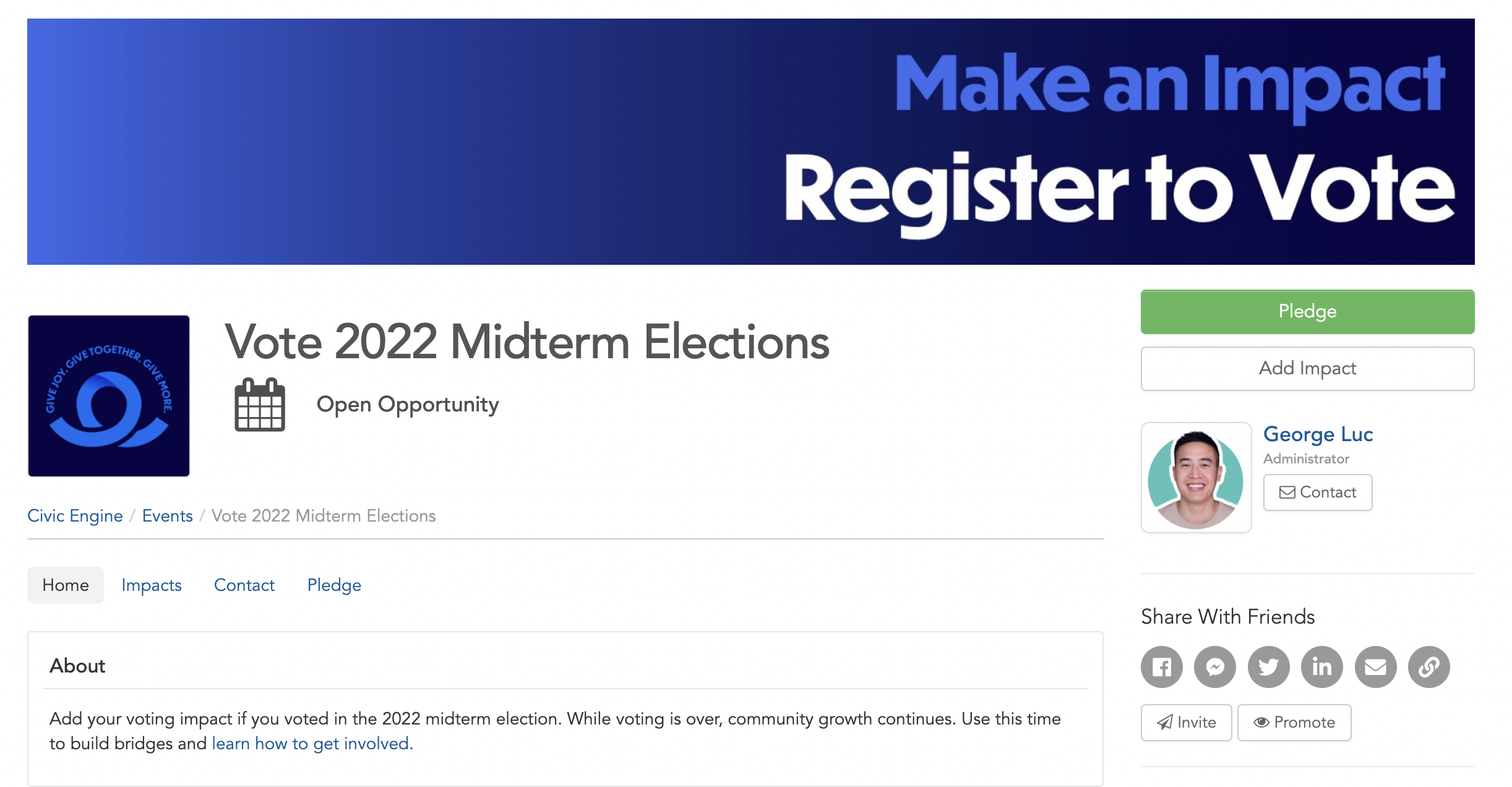Contact the administrator via Contact button
The image size is (1512, 787).
pyautogui.click(x=1318, y=492)
